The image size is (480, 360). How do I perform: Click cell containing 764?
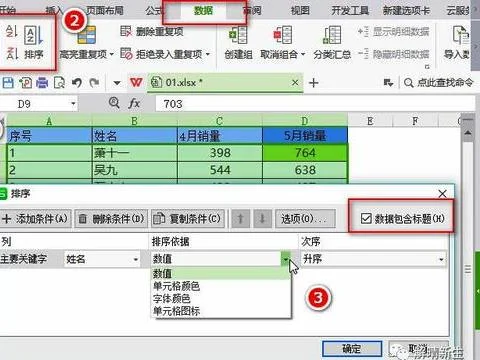305,153
